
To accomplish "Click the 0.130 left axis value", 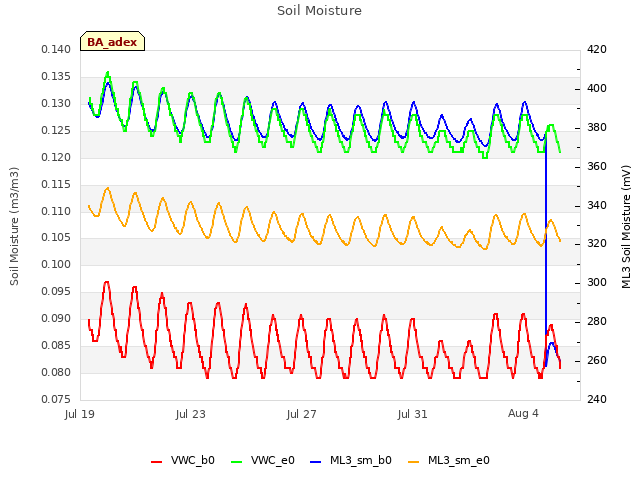I will coord(56,103).
